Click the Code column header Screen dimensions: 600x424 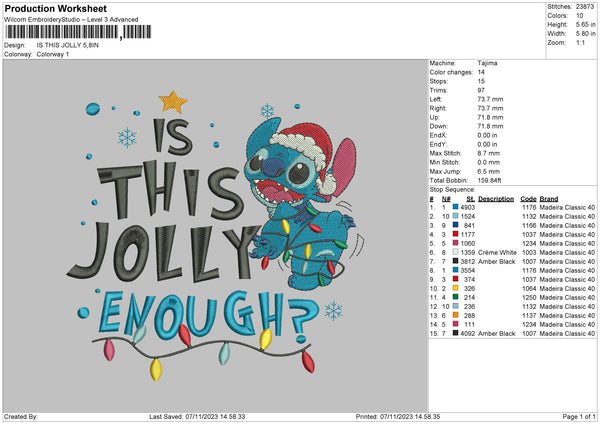point(528,199)
